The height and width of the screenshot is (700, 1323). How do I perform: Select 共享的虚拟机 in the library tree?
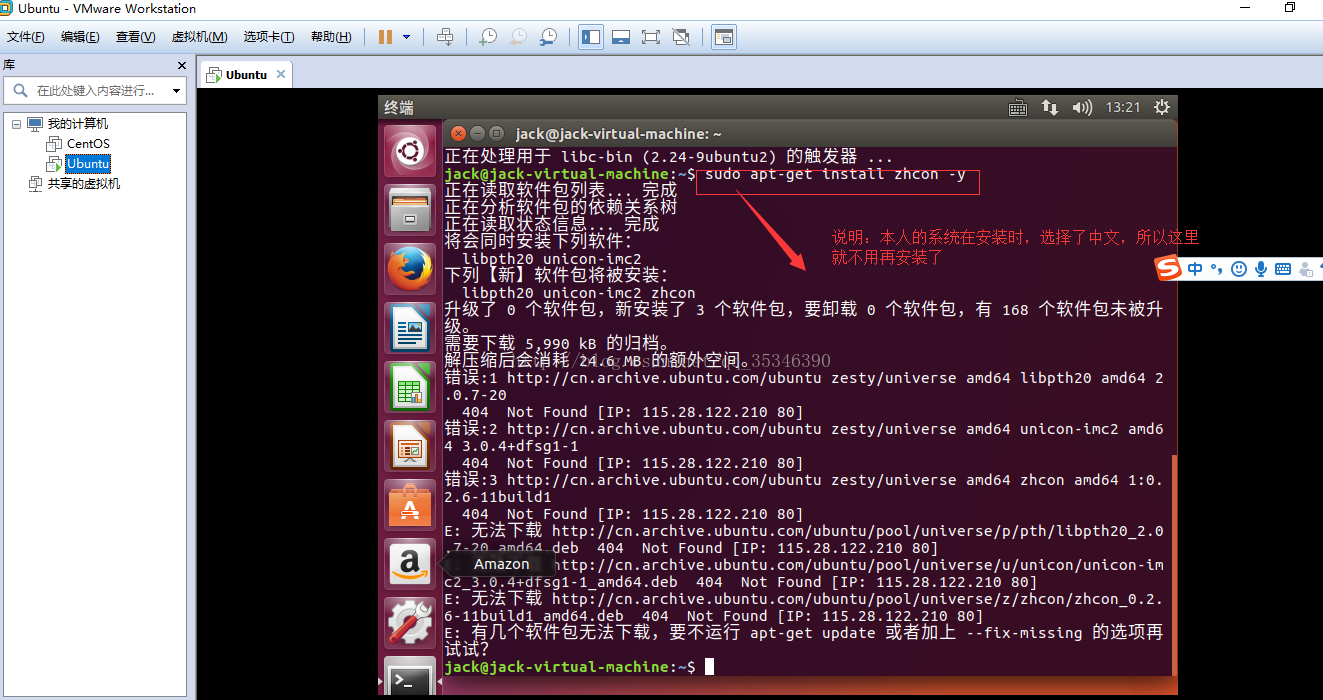(x=84, y=184)
